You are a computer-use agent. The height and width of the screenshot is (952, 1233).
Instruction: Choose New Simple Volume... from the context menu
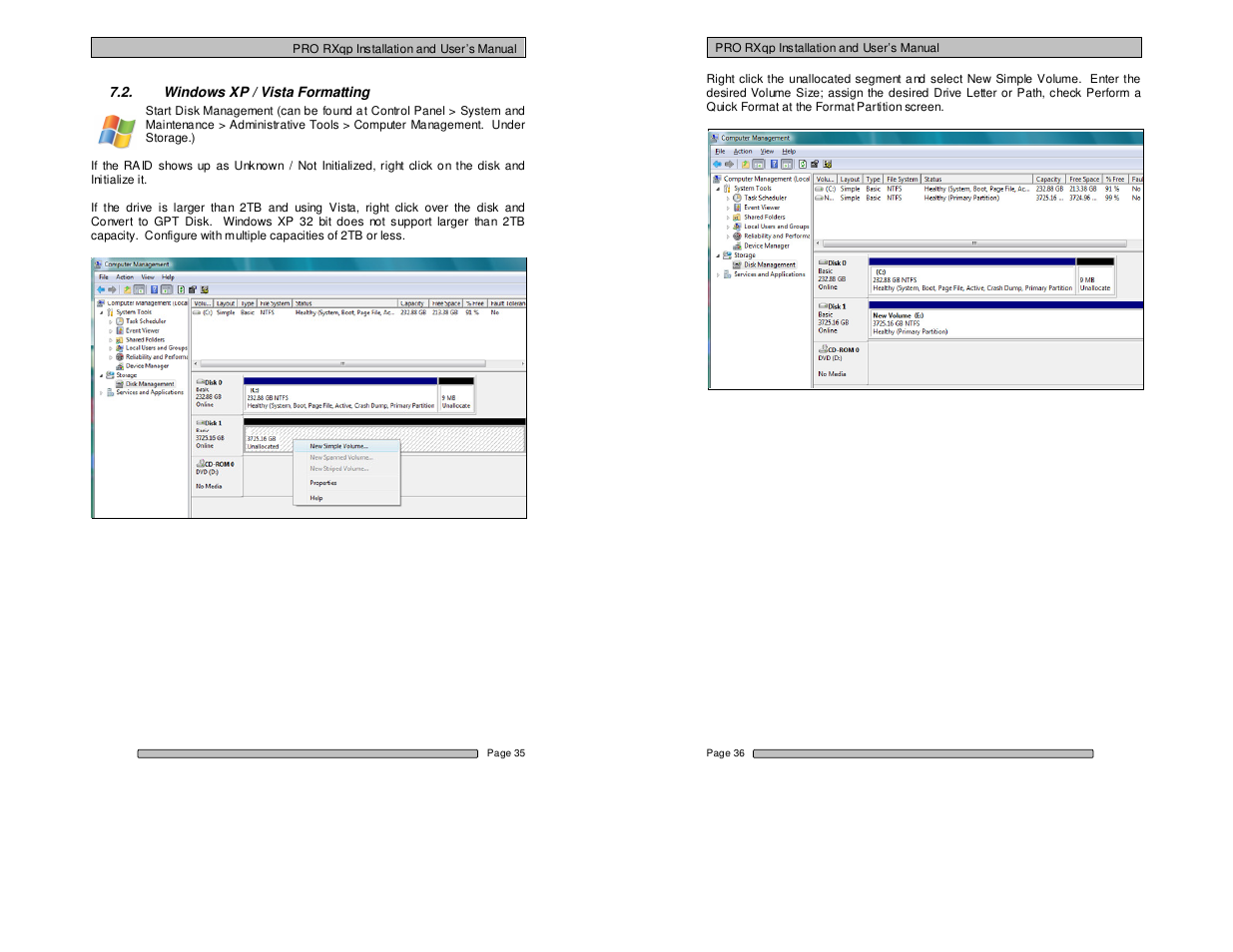tap(345, 446)
